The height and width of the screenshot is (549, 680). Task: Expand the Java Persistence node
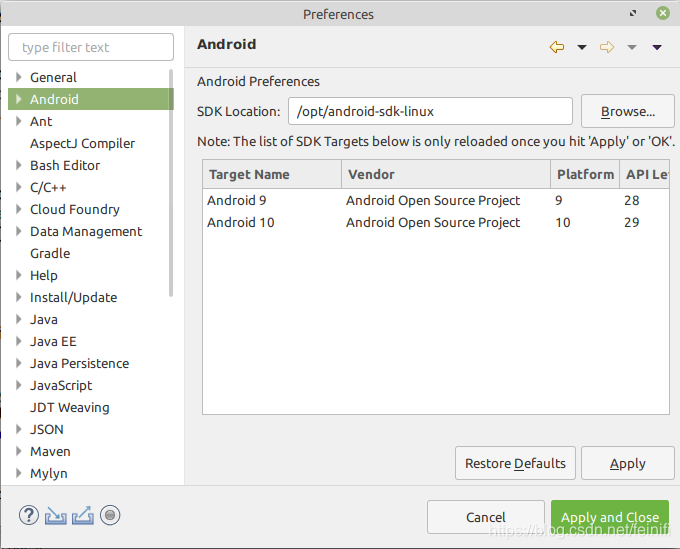point(18,363)
